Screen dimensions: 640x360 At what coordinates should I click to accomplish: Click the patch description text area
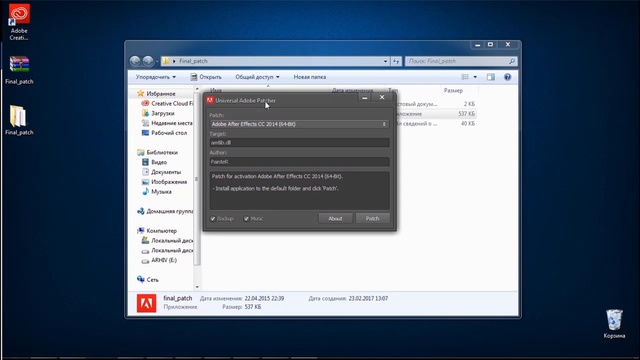299,190
